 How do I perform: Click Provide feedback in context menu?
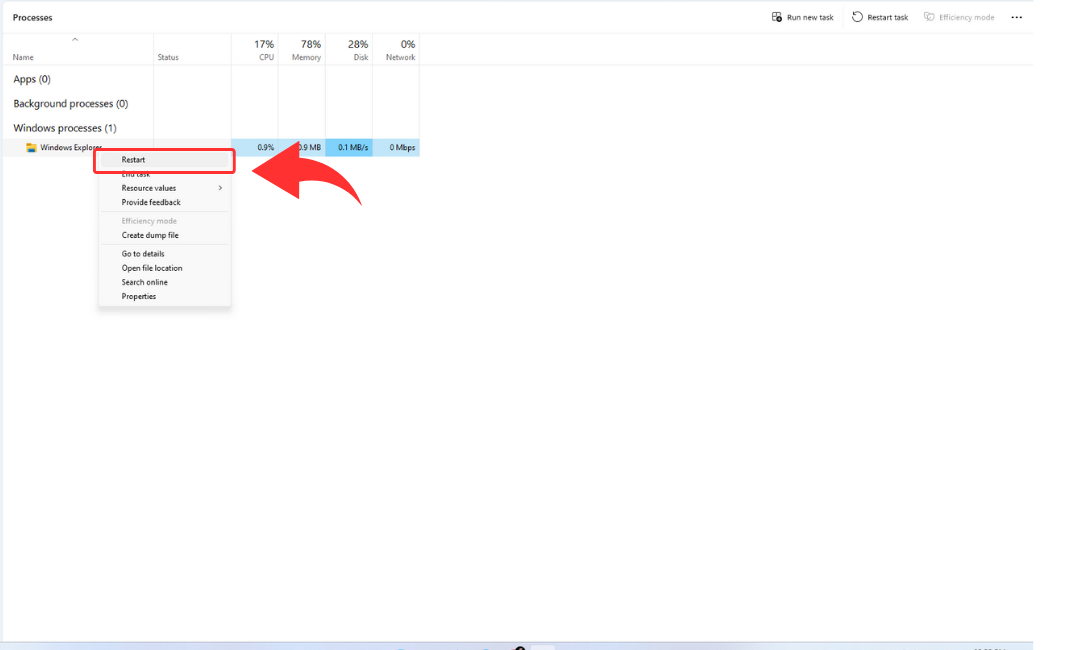coord(151,202)
